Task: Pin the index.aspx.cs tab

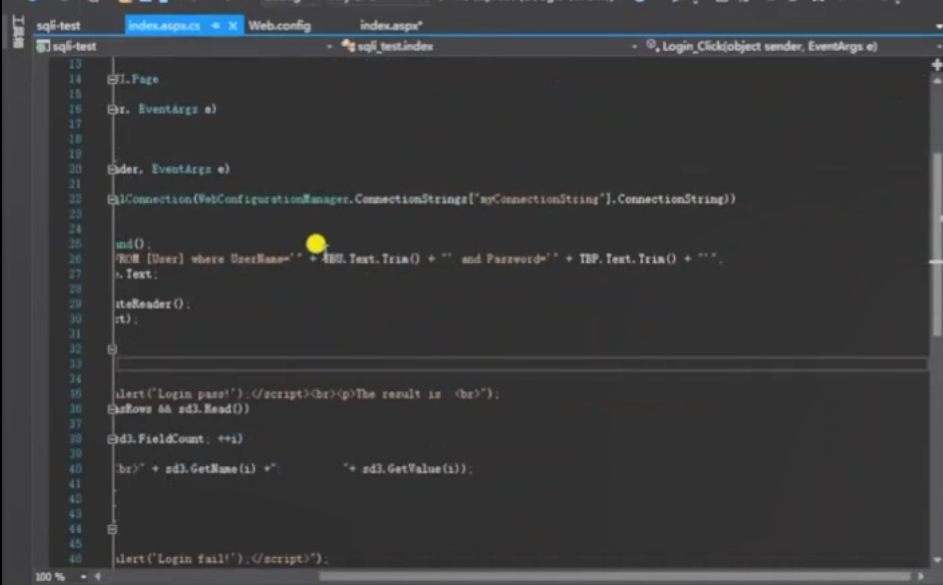Action: pos(215,26)
